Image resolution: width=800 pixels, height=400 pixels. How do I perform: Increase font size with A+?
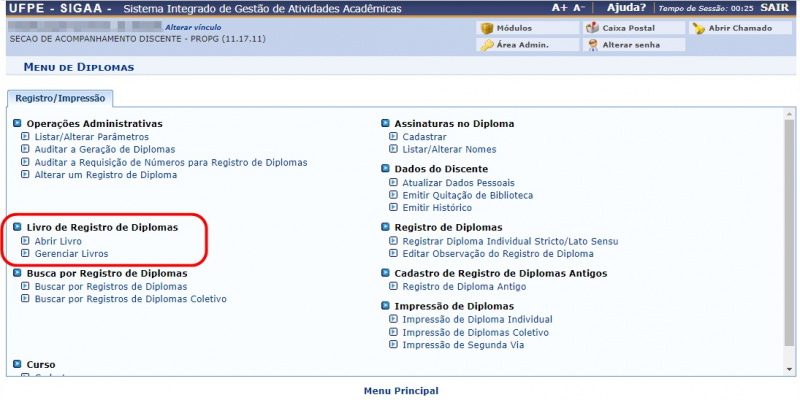(x=559, y=8)
